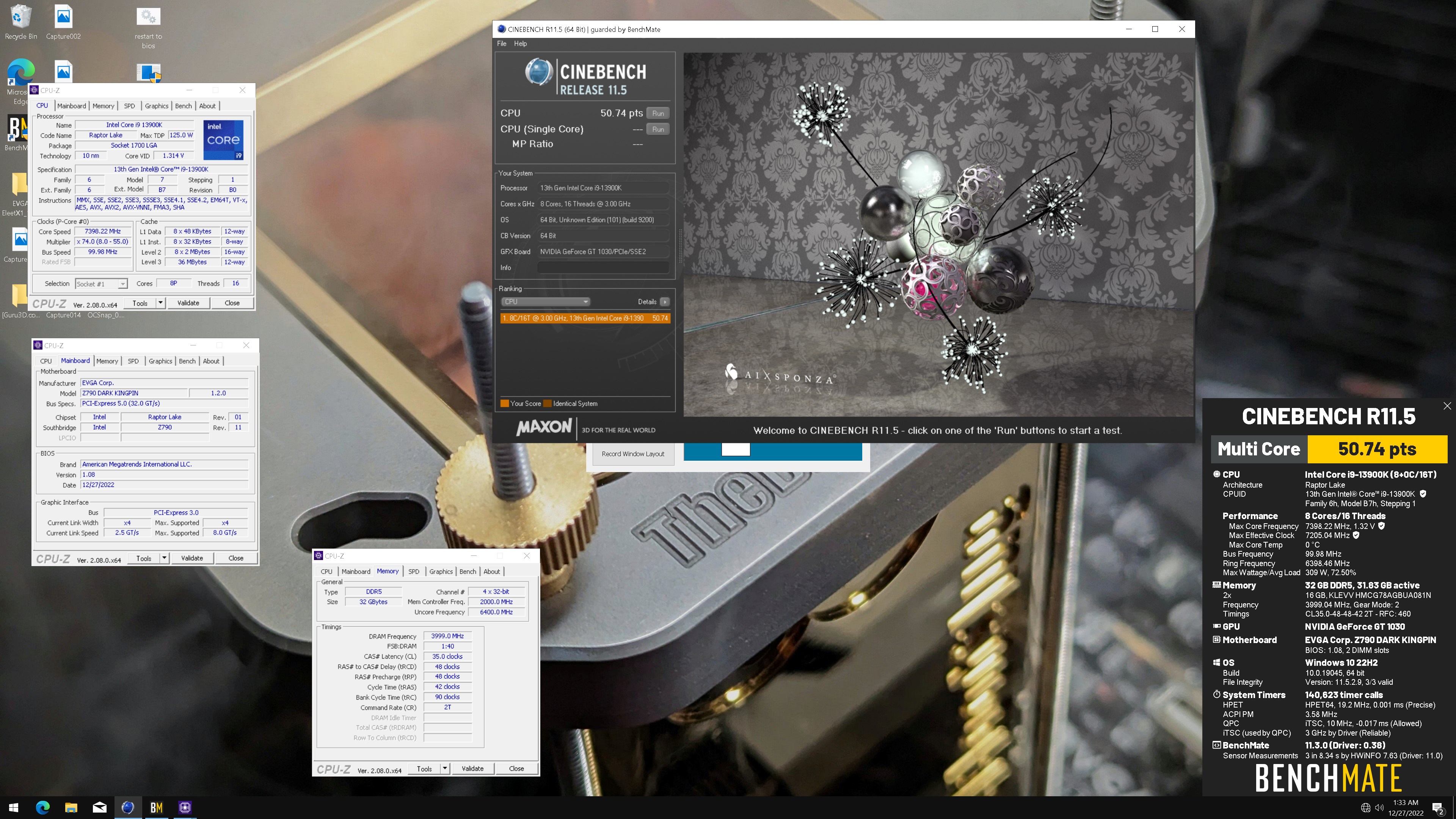1456x819 pixels.
Task: Open About tab in CPU-Z Memory window
Action: (491, 571)
